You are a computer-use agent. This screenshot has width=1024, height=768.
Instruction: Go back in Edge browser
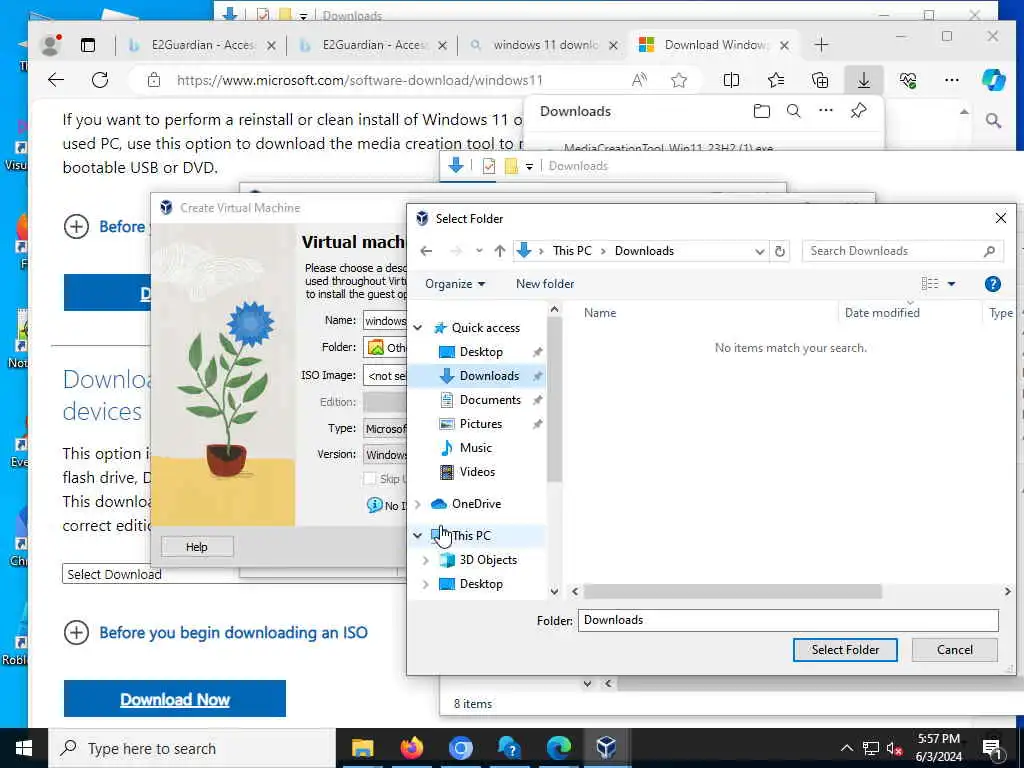coord(56,80)
